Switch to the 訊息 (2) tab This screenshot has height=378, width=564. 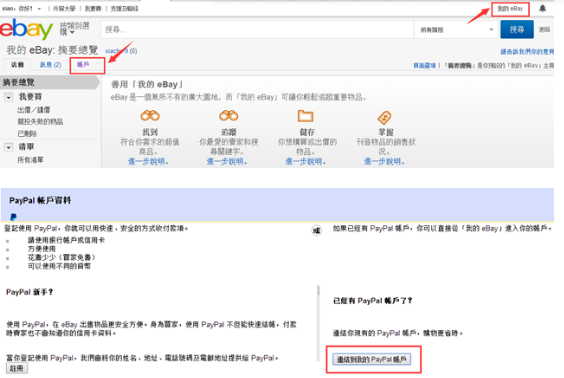pos(50,65)
